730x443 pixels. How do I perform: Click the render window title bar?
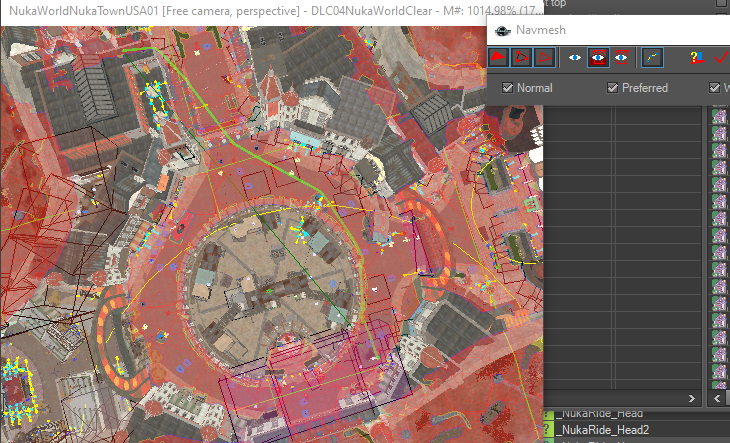point(272,11)
